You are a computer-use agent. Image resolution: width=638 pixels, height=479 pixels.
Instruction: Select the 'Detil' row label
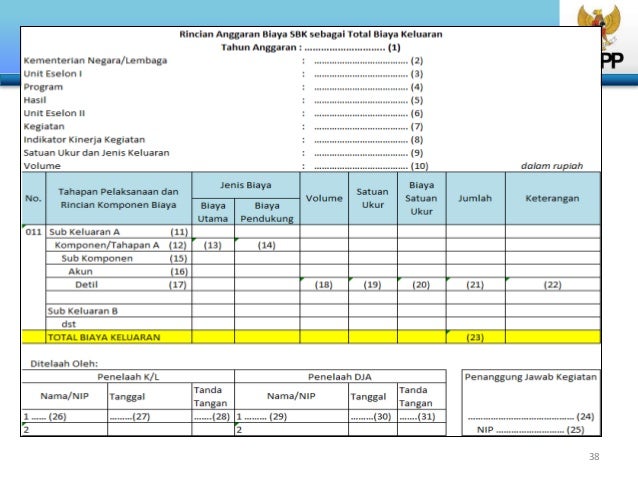coord(86,285)
